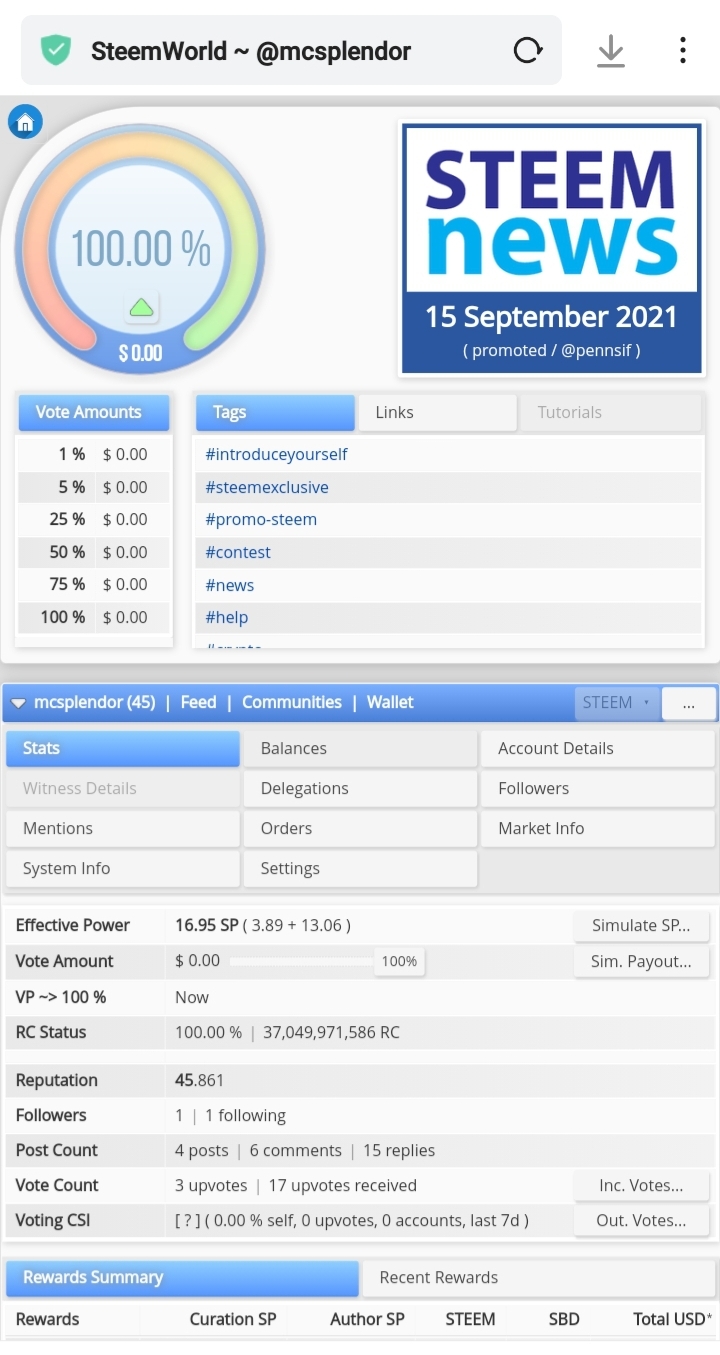Tap the address bar SteemWorld title

[251, 51]
